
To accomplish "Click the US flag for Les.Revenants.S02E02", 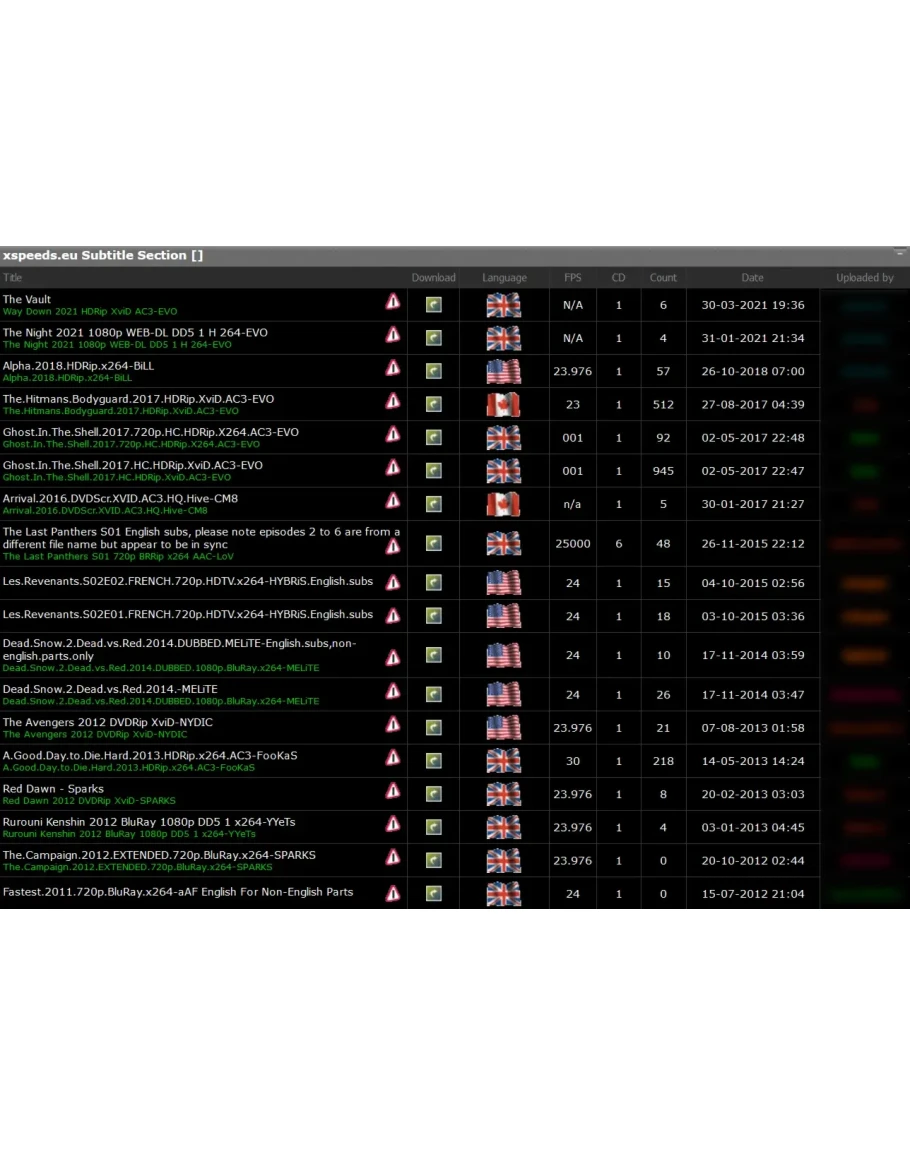I will [503, 583].
